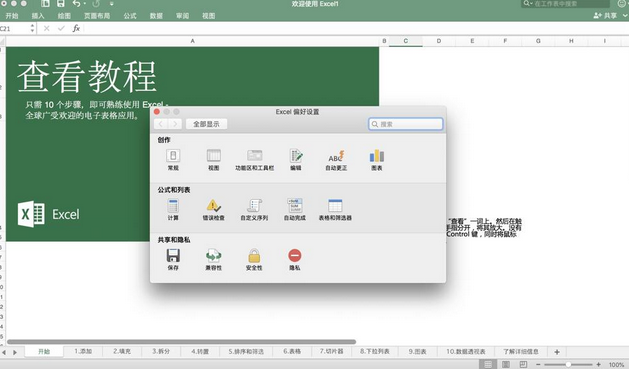629x369 pixels.
Task: Click the Redo icon in quick access toolbar
Action: click(96, 4)
